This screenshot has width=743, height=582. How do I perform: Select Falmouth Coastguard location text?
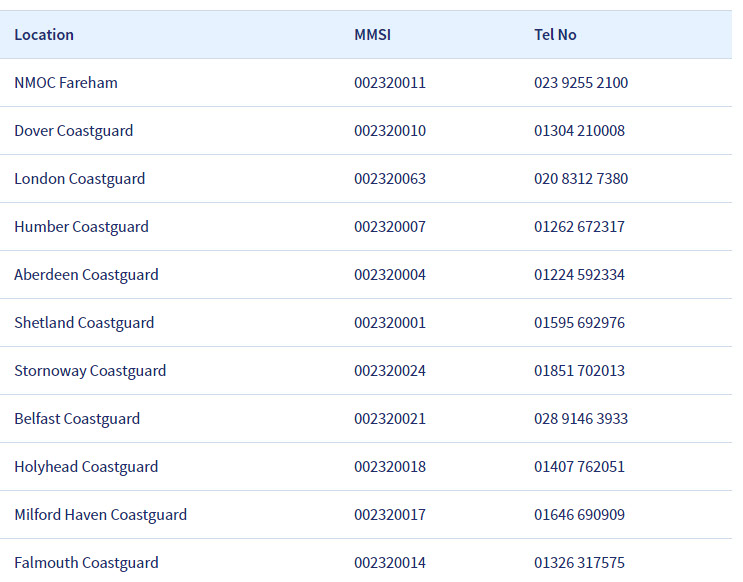pyautogui.click(x=86, y=563)
